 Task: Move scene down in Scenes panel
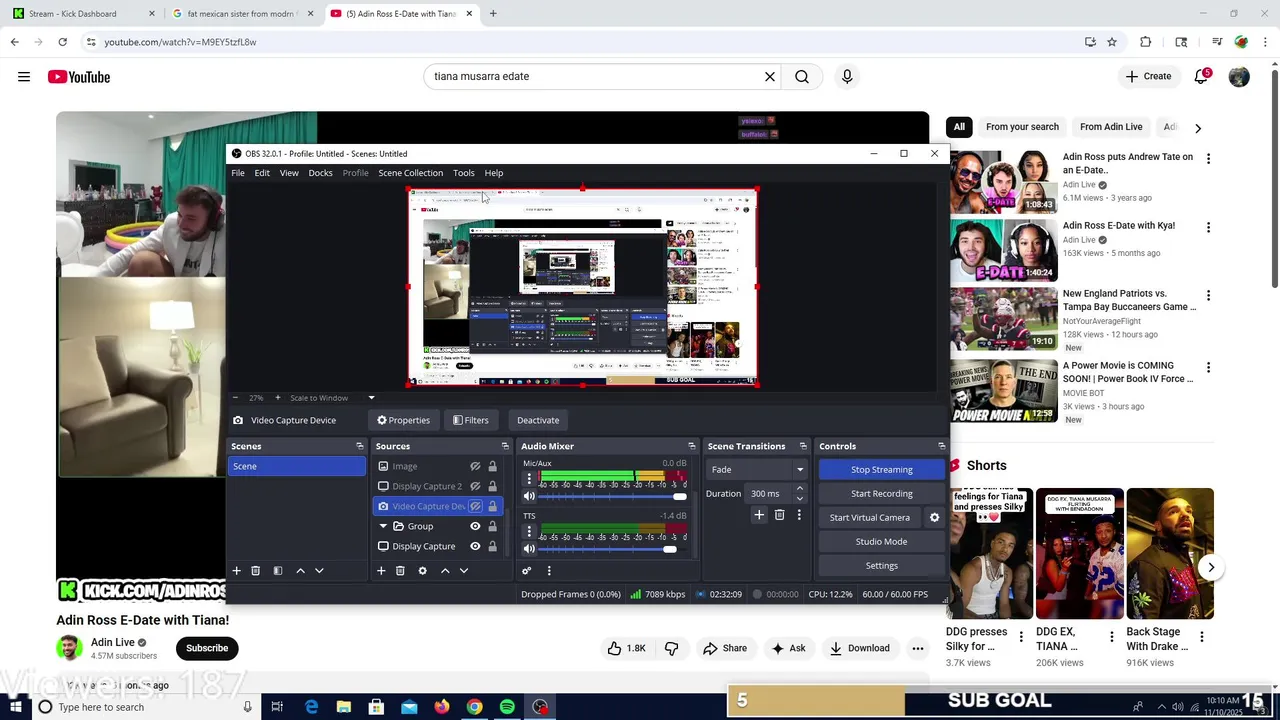tap(319, 570)
